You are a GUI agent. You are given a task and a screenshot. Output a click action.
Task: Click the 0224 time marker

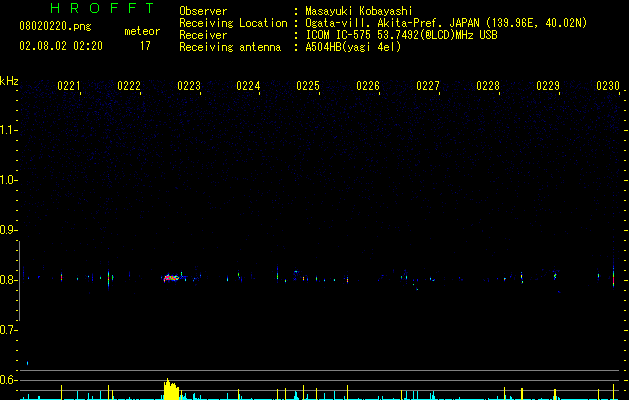click(x=248, y=86)
